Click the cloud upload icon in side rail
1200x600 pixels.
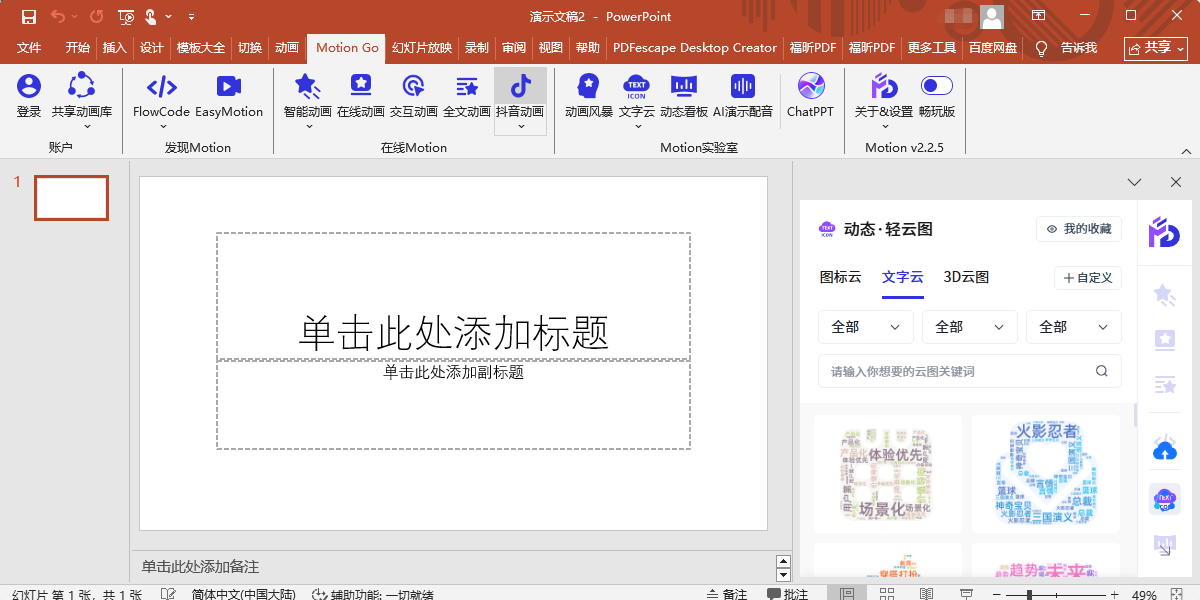point(1165,450)
